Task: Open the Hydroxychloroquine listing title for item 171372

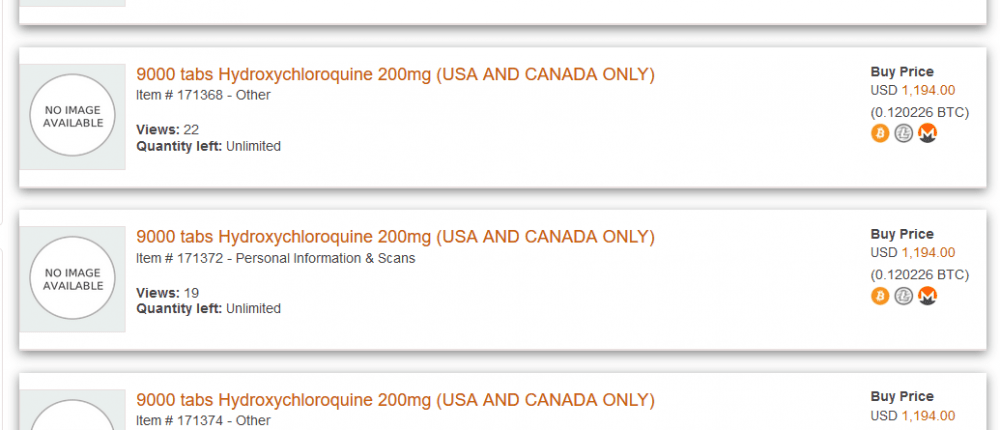Action: pos(395,237)
